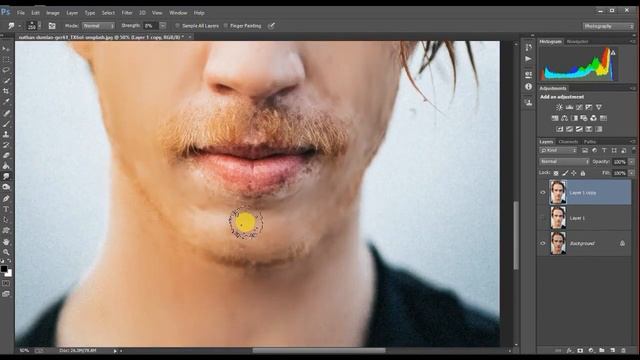Open the Image menu

(53, 13)
